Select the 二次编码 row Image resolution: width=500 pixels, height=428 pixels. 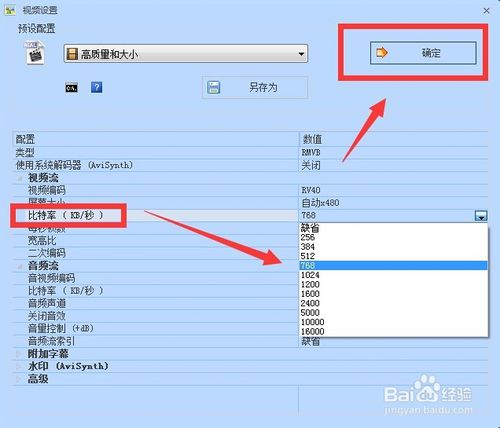click(155, 253)
